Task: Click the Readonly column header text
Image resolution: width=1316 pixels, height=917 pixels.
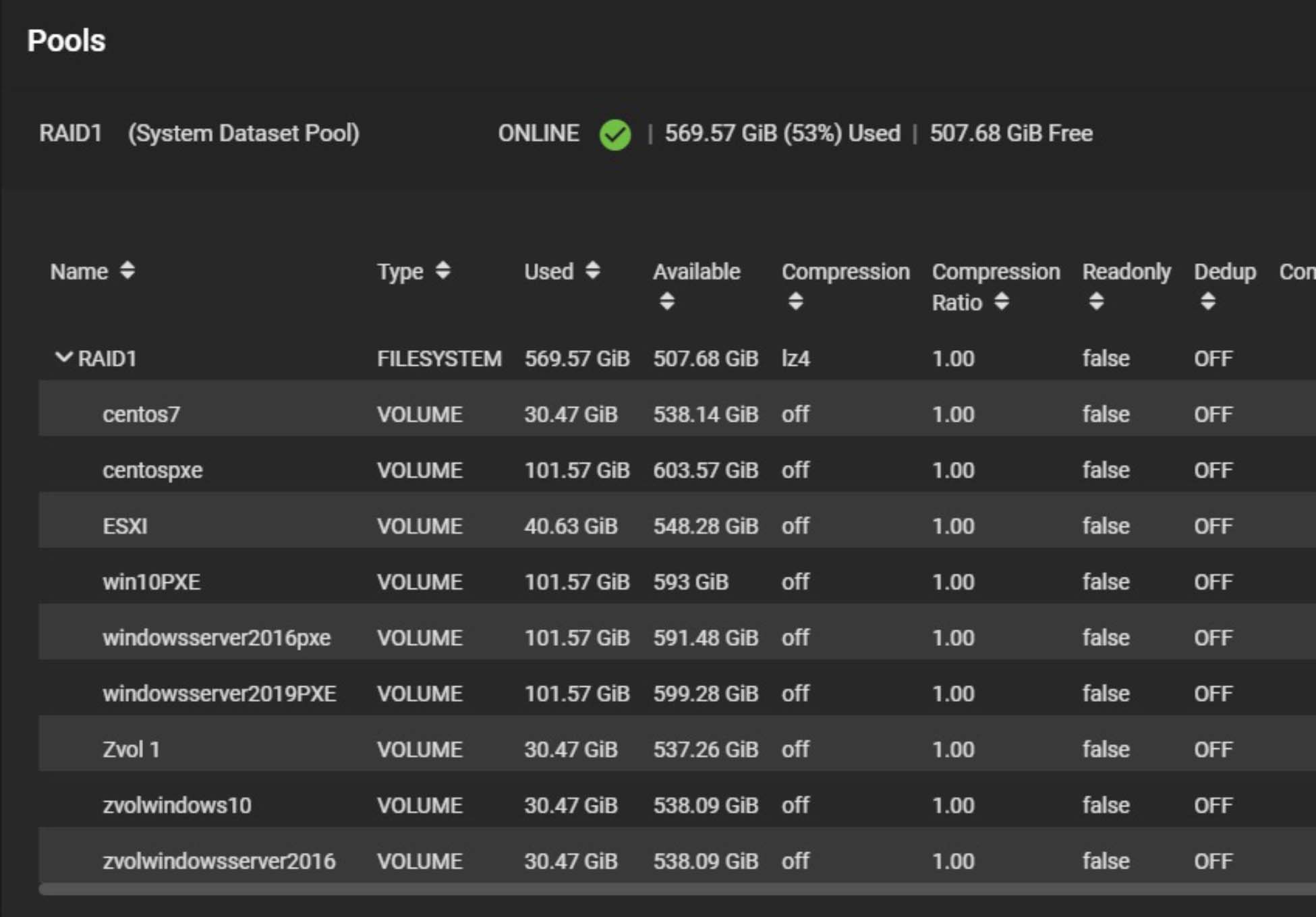Action: click(1126, 272)
